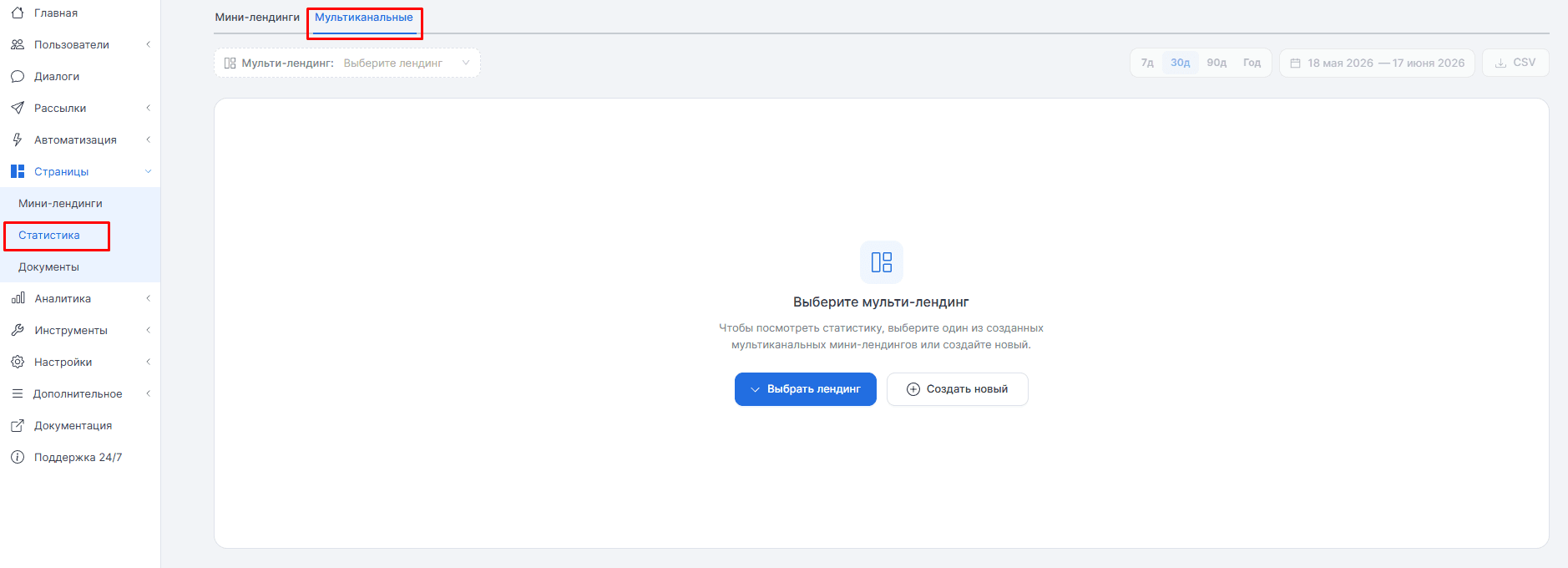Click the Выбрать лендинг button
Screen dimensions: 1568x568
pos(806,389)
